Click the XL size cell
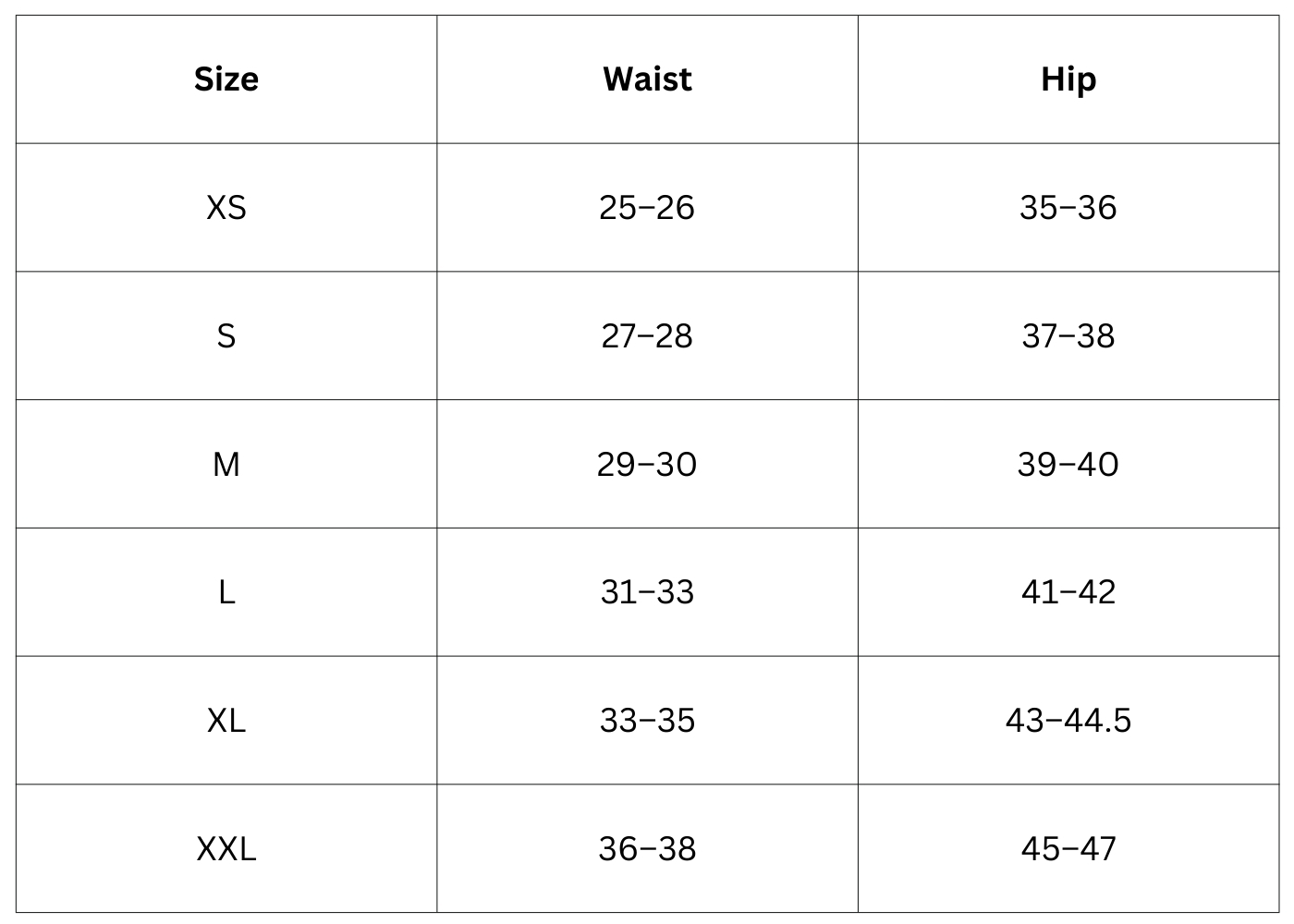 226,721
